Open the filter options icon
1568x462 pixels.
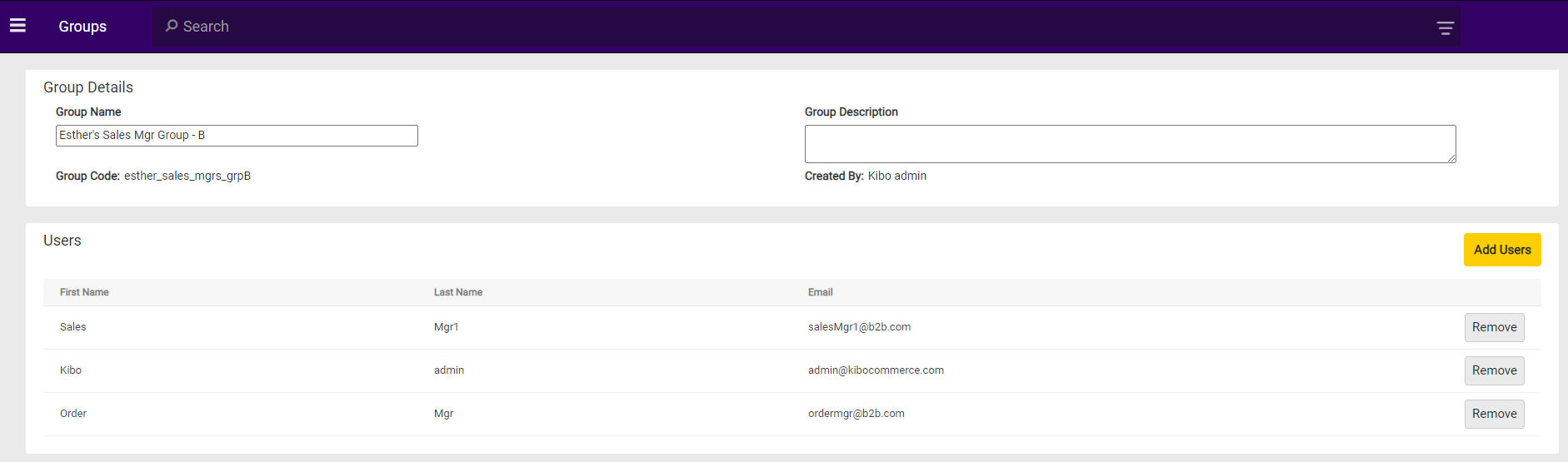[1446, 28]
